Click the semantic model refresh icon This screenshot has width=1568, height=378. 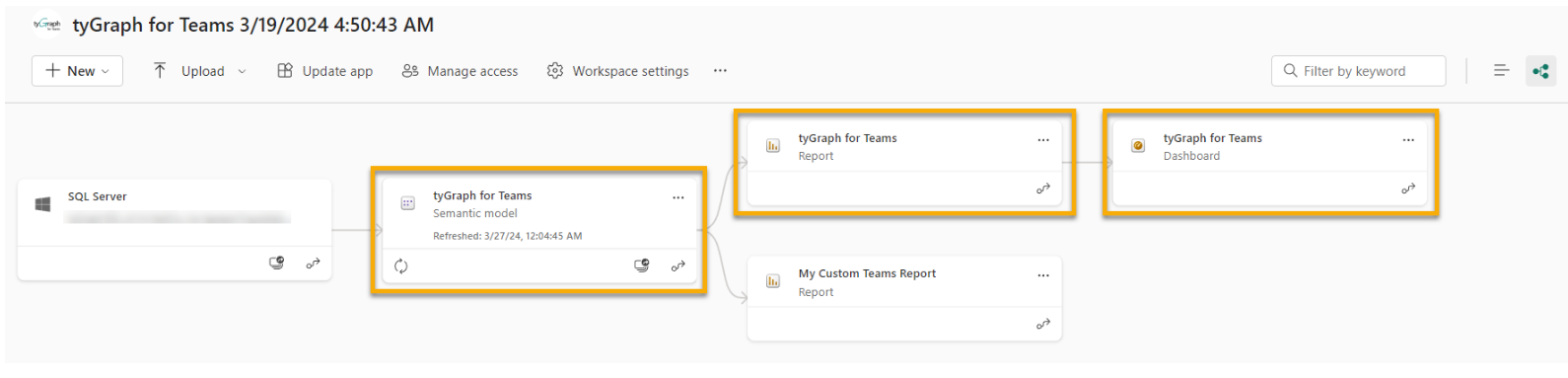click(401, 266)
